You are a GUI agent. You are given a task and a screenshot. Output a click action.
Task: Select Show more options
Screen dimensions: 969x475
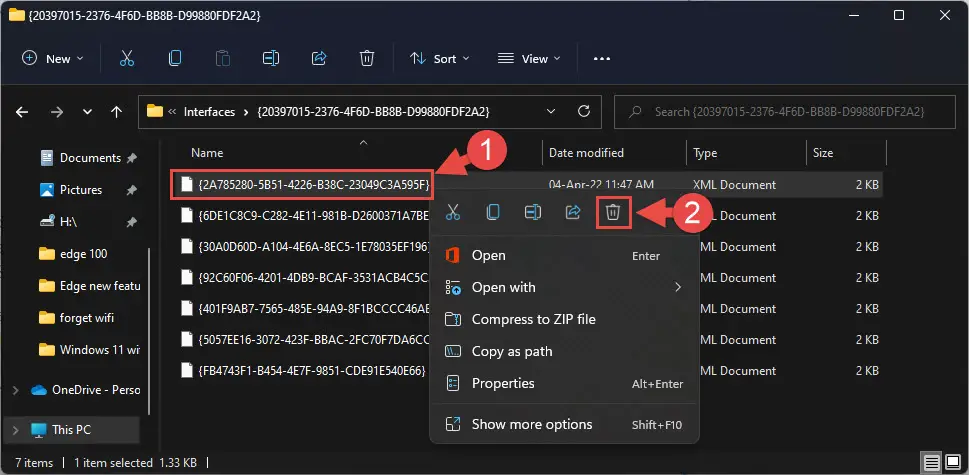(x=564, y=424)
